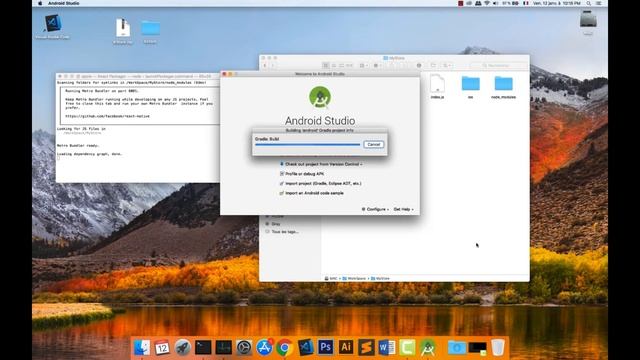Image resolution: width=640 pixels, height=360 pixels.
Task: Switch Finder to icon view
Action: (326, 65)
